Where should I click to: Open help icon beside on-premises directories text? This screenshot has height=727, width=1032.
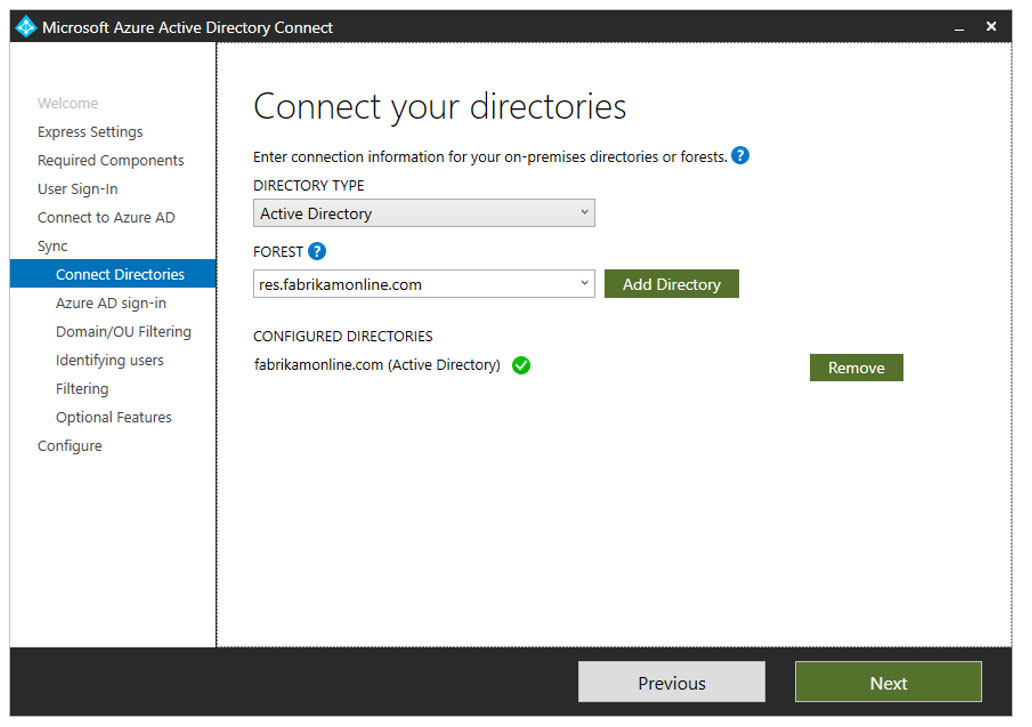(740, 156)
